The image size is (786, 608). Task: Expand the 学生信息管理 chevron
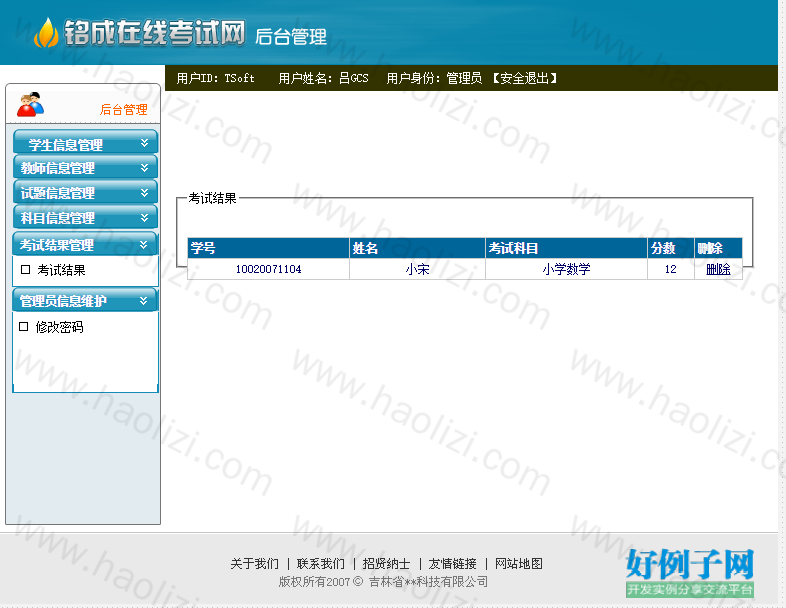(144, 143)
